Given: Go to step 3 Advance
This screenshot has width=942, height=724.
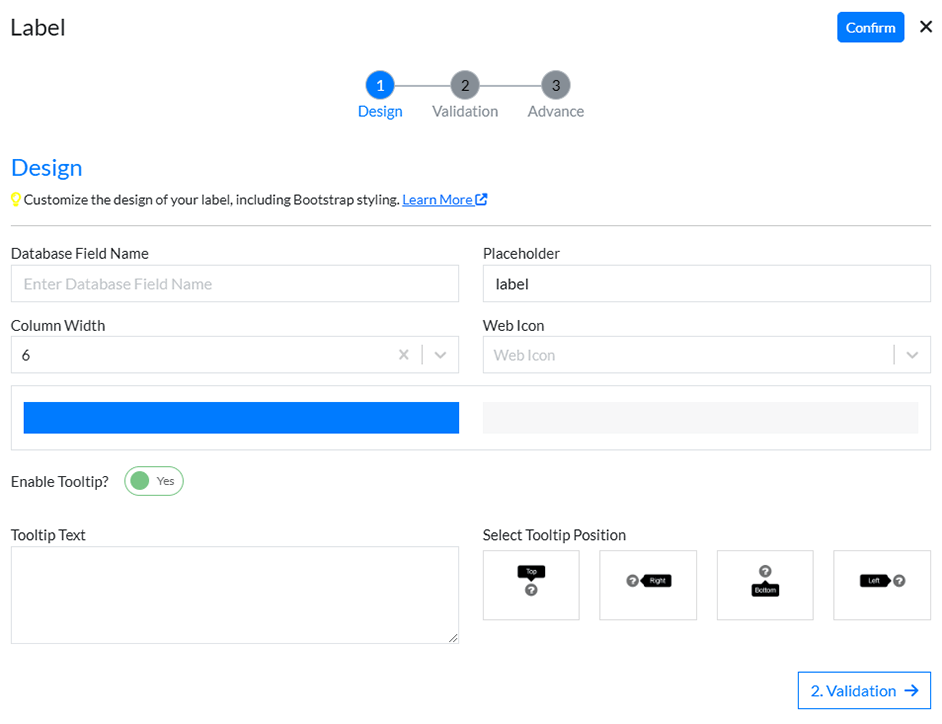Looking at the screenshot, I should pos(556,86).
